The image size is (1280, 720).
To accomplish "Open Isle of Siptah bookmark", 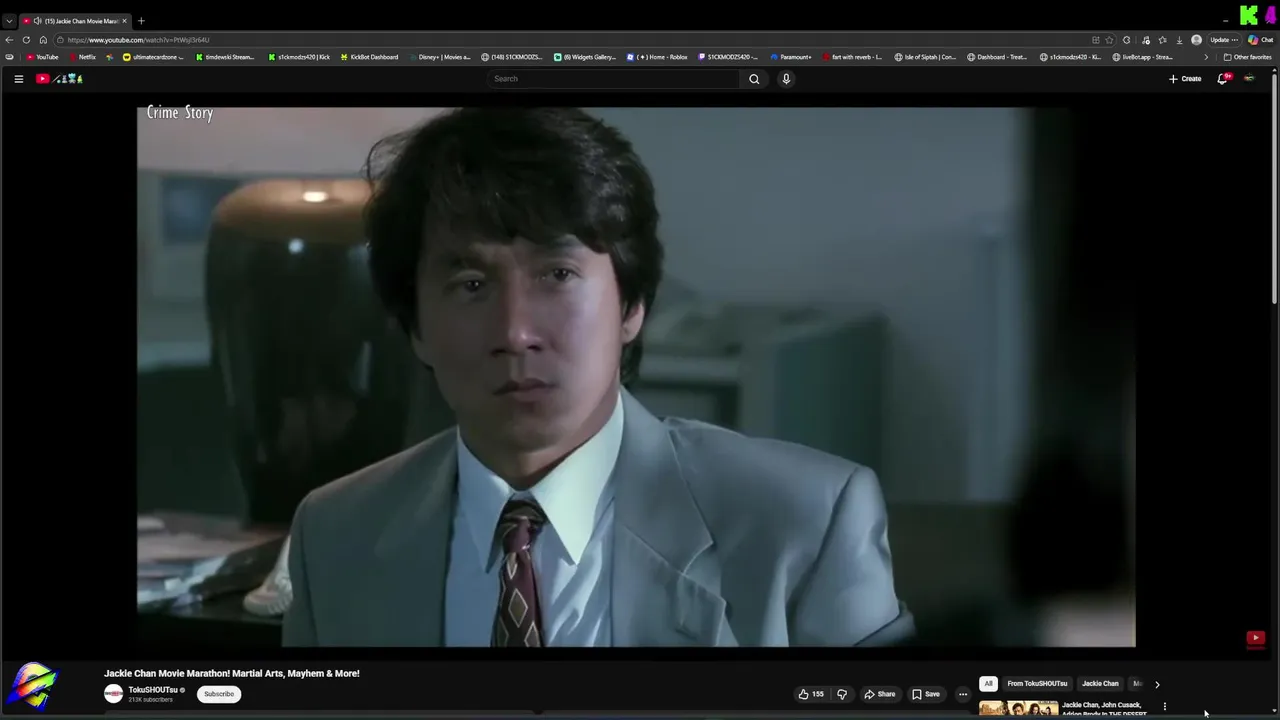I will point(925,57).
